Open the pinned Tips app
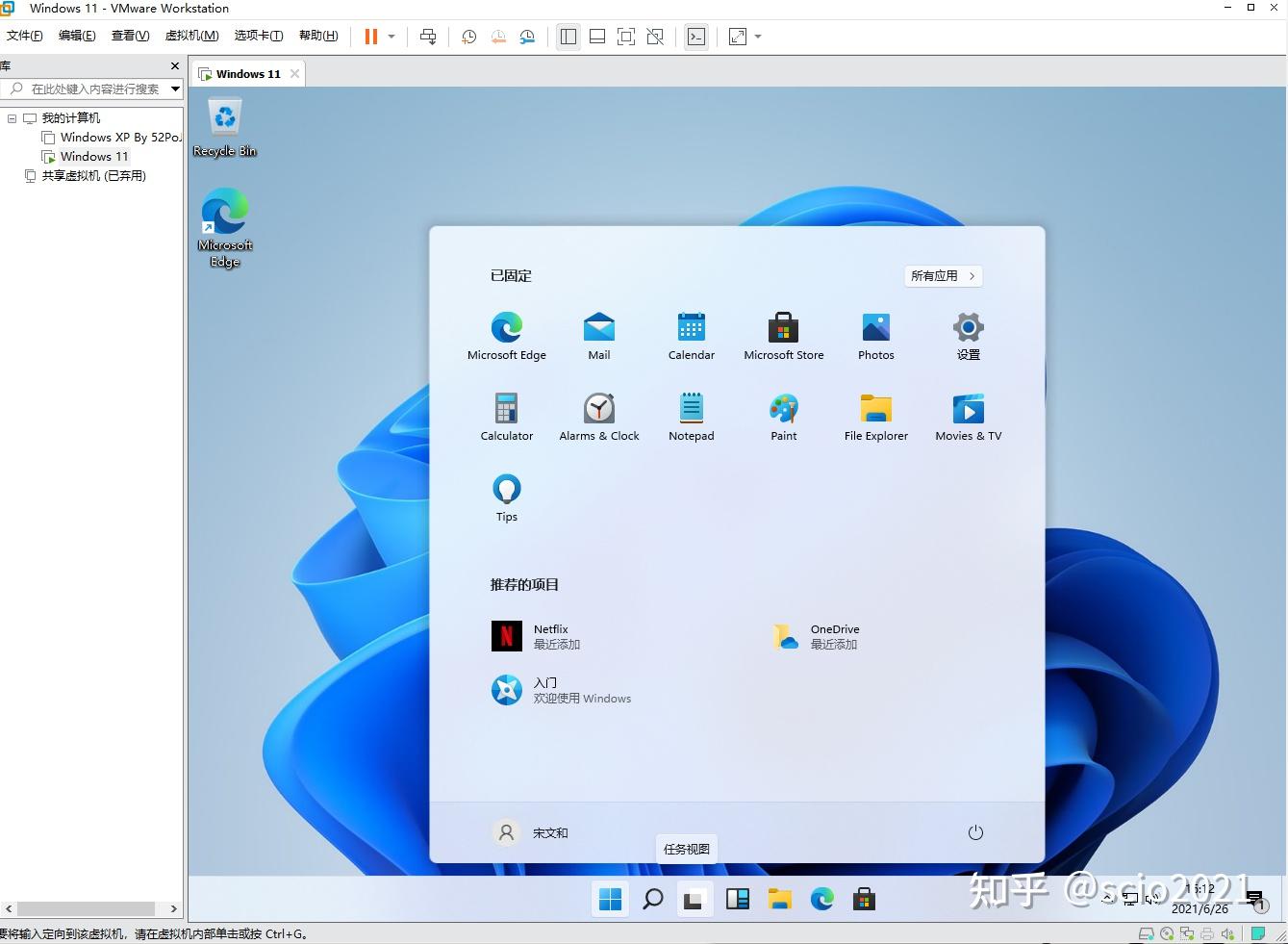The width and height of the screenshot is (1288, 944). 507,498
